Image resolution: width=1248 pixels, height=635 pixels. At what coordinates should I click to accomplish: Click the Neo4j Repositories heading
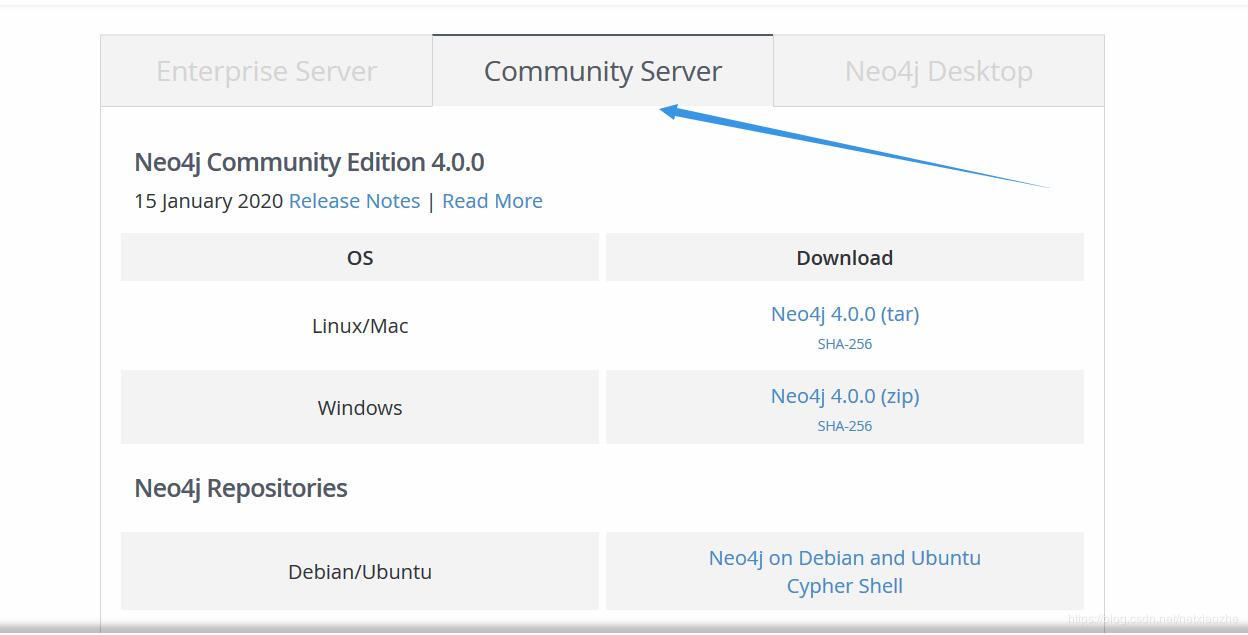coord(241,488)
